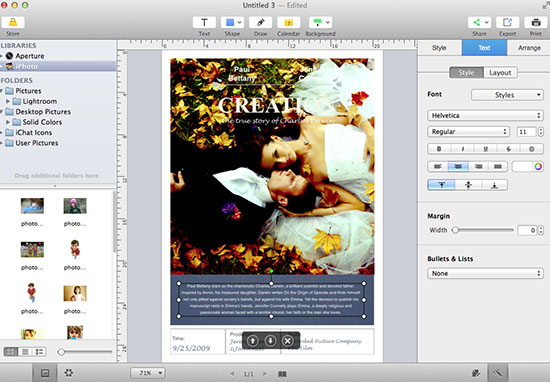The width and height of the screenshot is (550, 382).
Task: Click the outline text style button
Action: click(531, 149)
